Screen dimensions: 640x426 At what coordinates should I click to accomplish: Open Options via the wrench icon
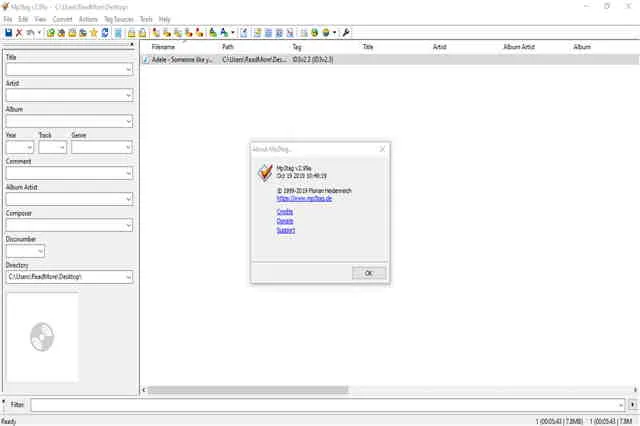[346, 33]
